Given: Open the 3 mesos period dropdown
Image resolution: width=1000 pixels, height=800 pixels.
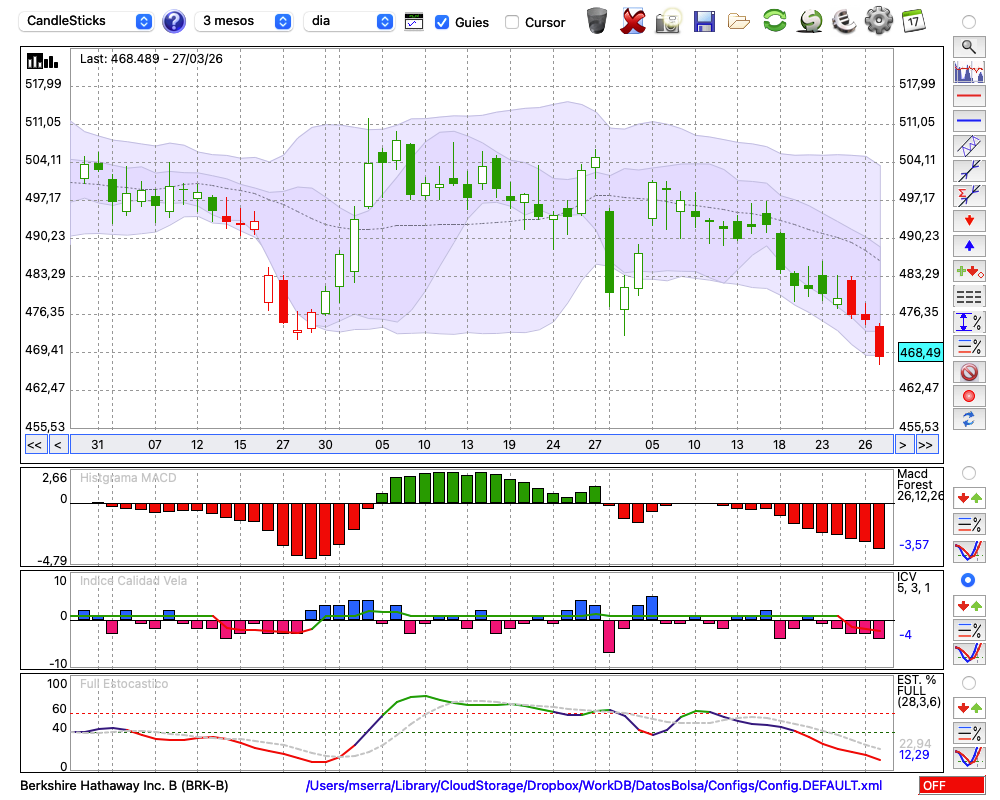Looking at the screenshot, I should click(244, 21).
